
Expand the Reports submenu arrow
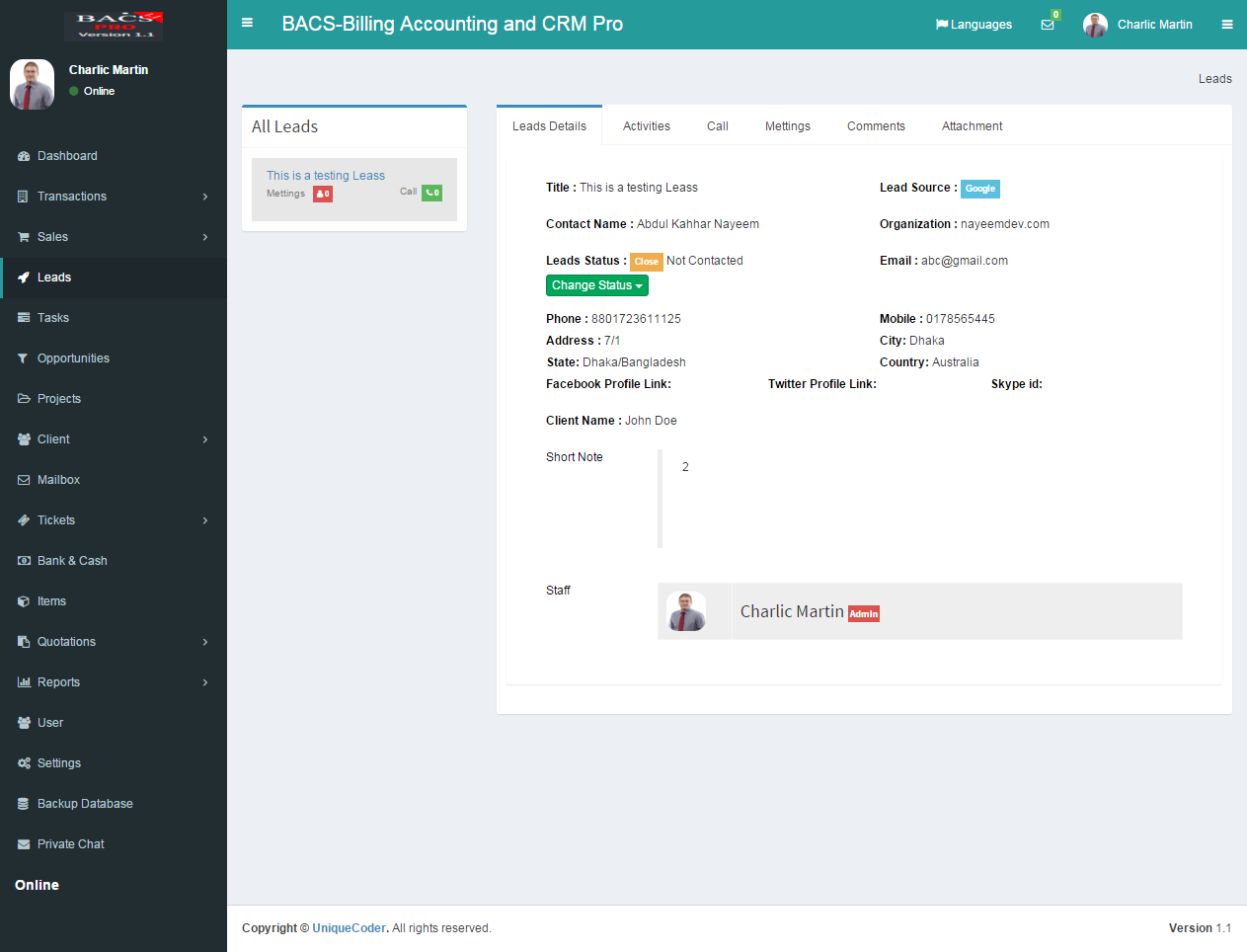pos(205,682)
